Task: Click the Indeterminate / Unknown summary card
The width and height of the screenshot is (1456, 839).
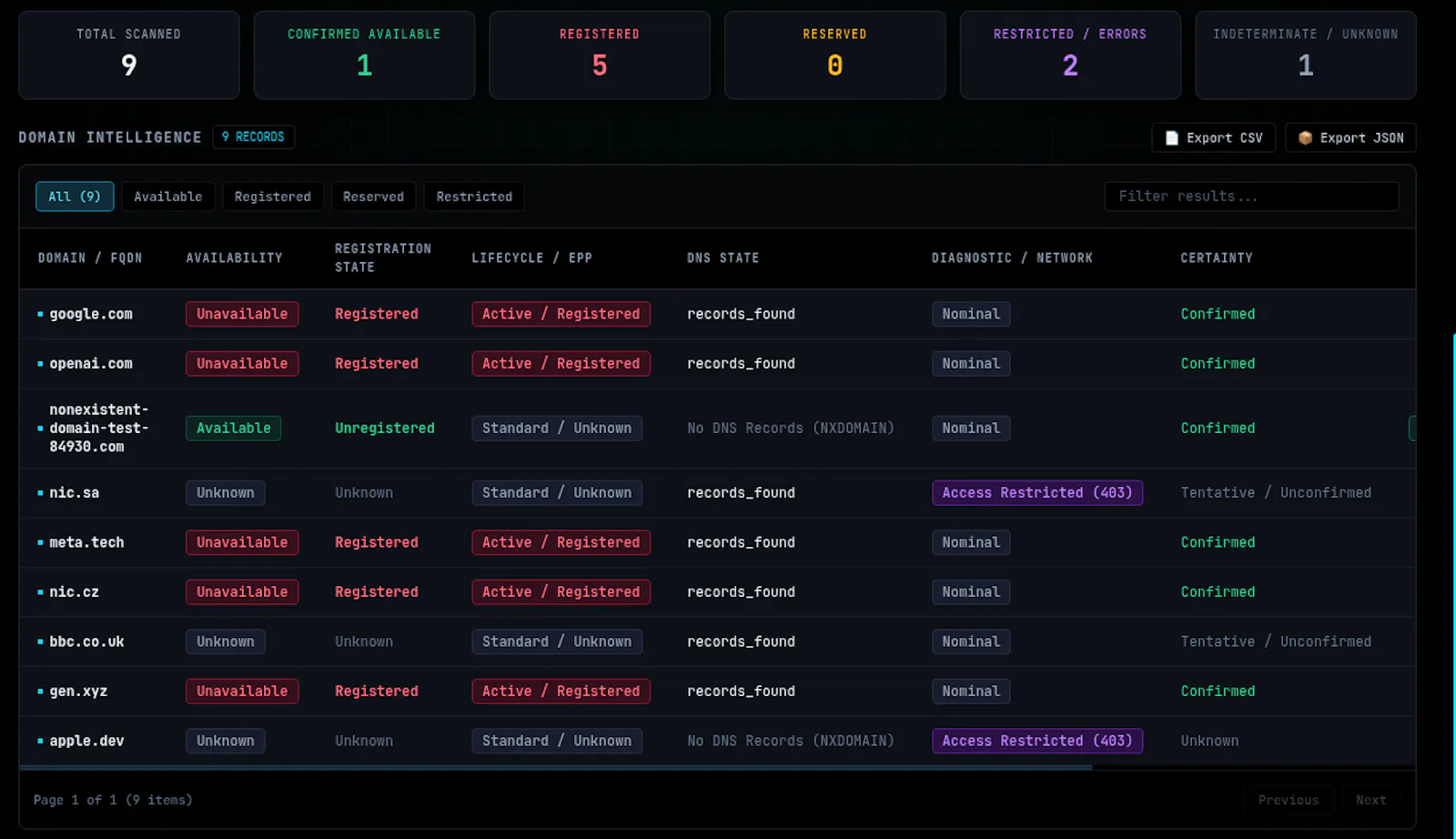Action: pos(1306,55)
